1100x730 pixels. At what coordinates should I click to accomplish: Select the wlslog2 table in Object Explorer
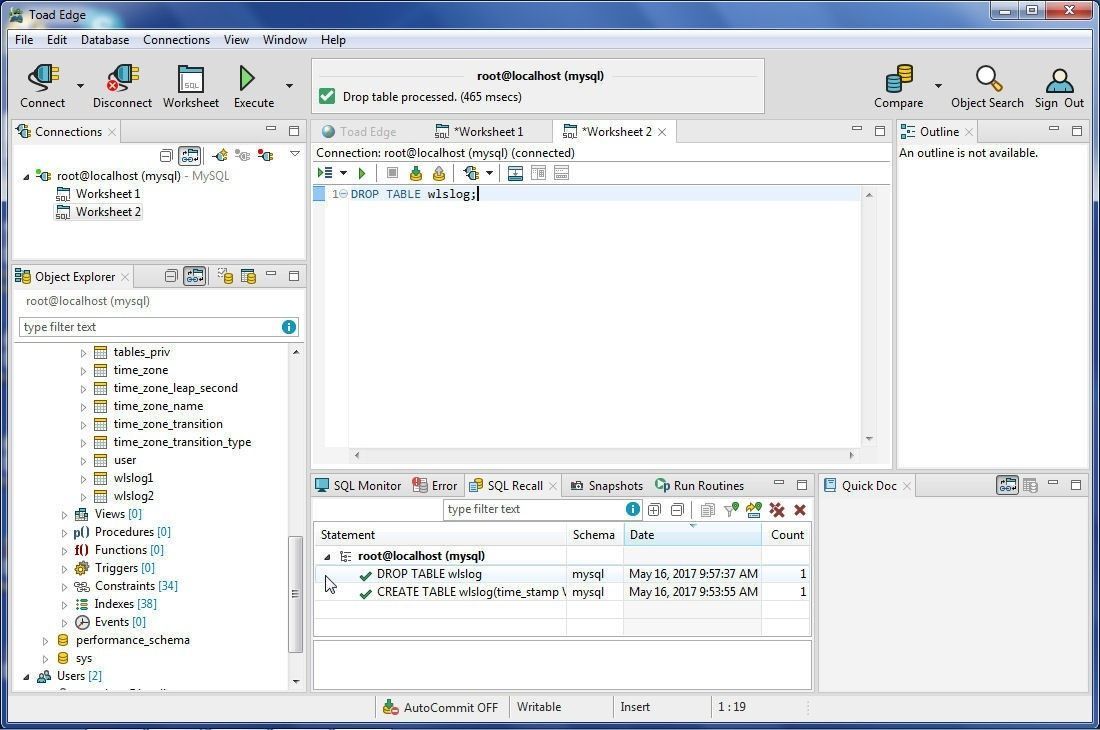[133, 496]
